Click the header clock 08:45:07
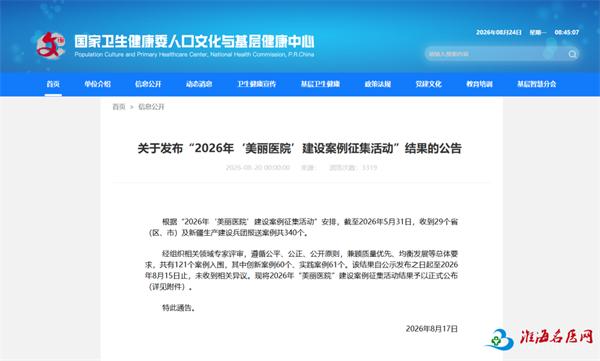This screenshot has height=361, width=600. click(x=567, y=33)
